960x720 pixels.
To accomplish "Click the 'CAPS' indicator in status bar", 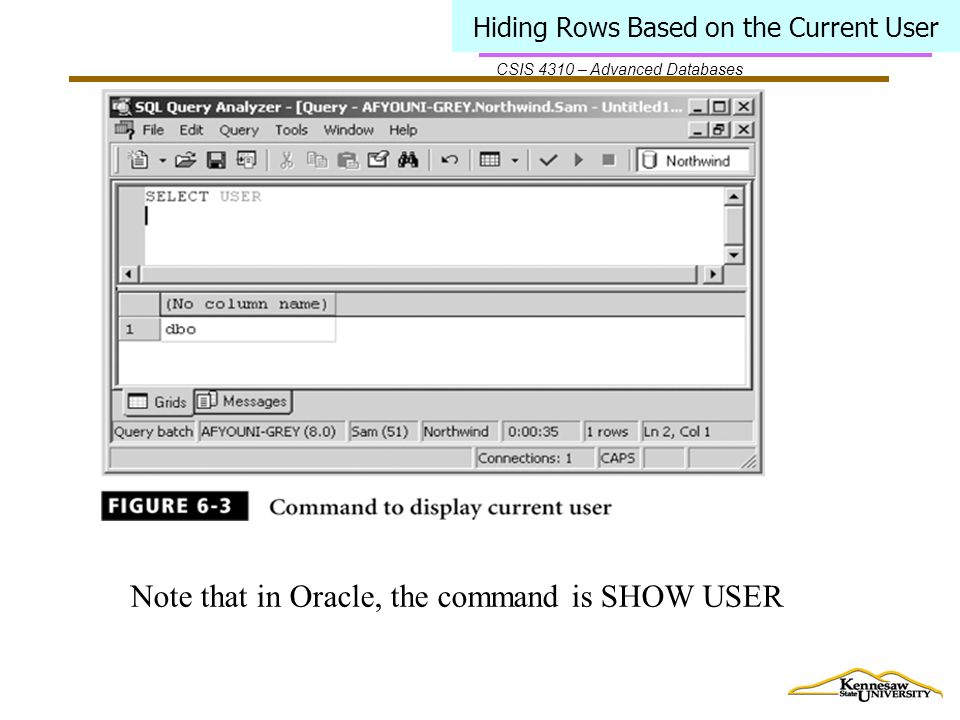I will (618, 458).
